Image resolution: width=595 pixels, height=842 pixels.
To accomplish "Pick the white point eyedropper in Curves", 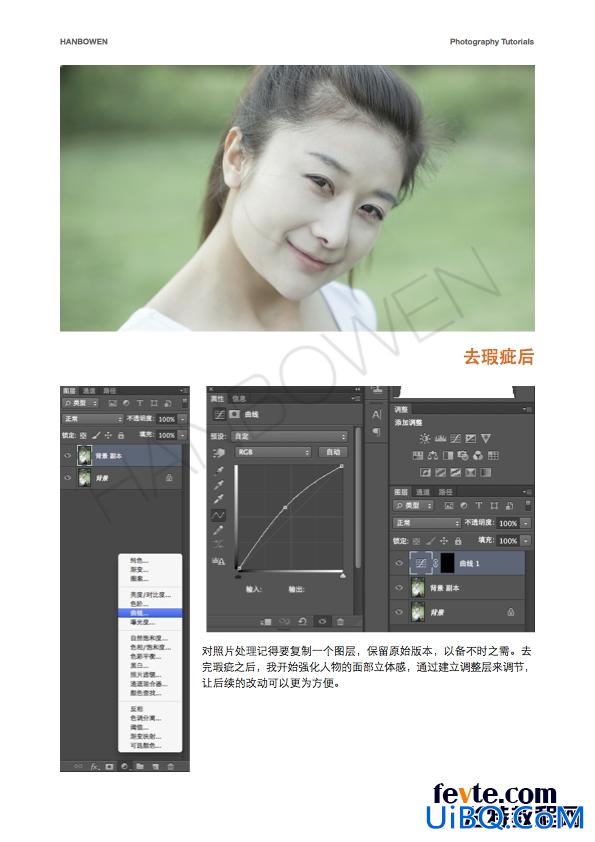I will click(219, 500).
